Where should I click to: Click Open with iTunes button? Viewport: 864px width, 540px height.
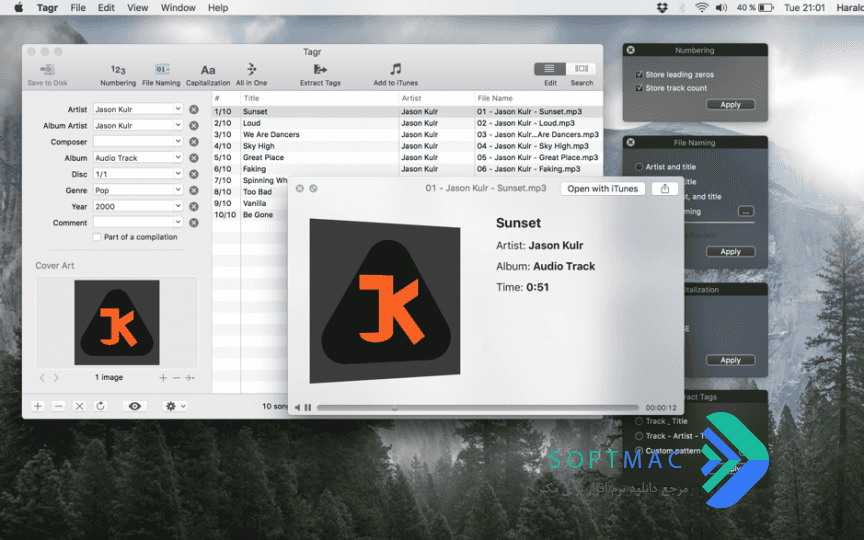(602, 188)
